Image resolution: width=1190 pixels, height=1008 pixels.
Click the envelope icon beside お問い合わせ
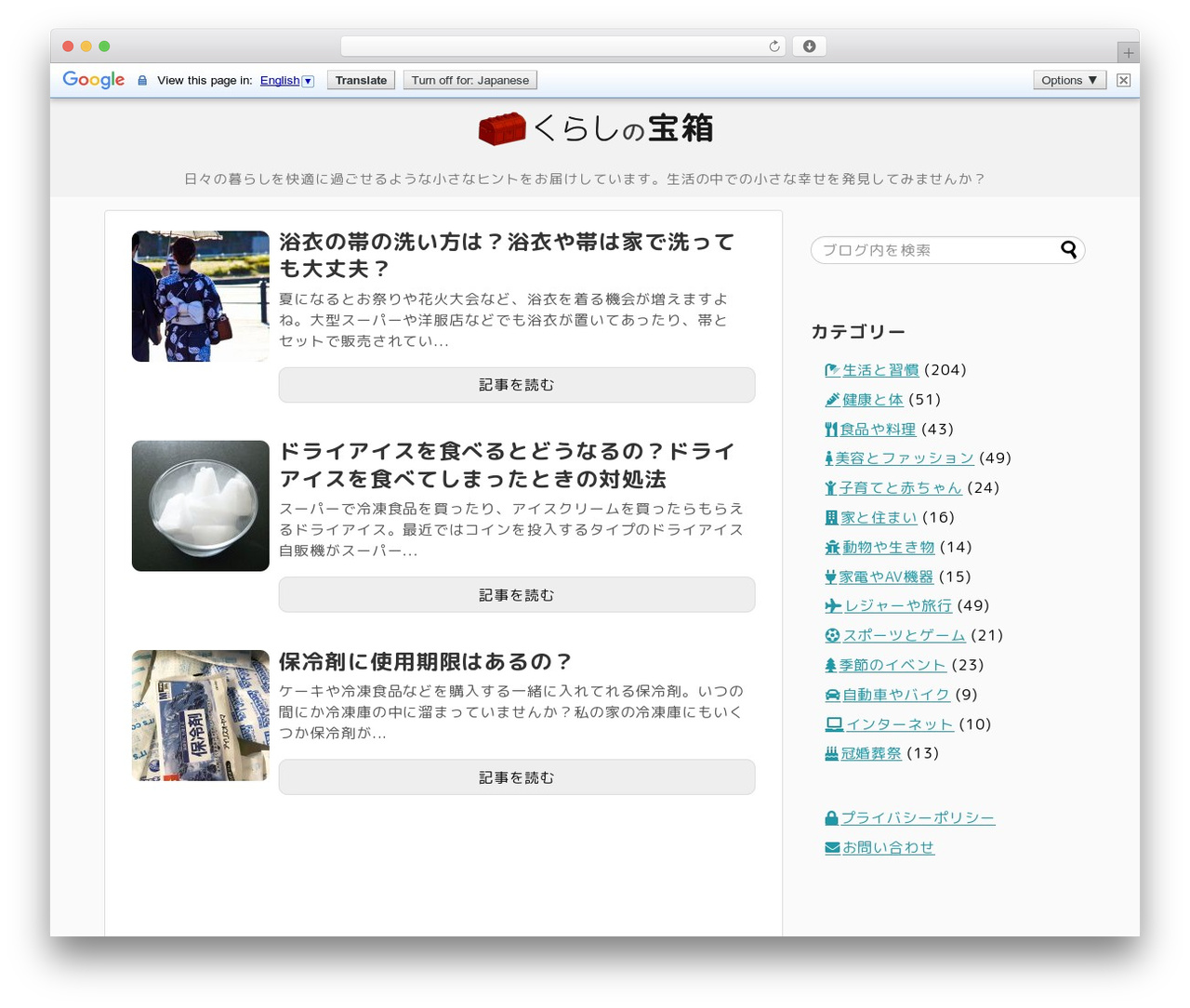[x=832, y=848]
